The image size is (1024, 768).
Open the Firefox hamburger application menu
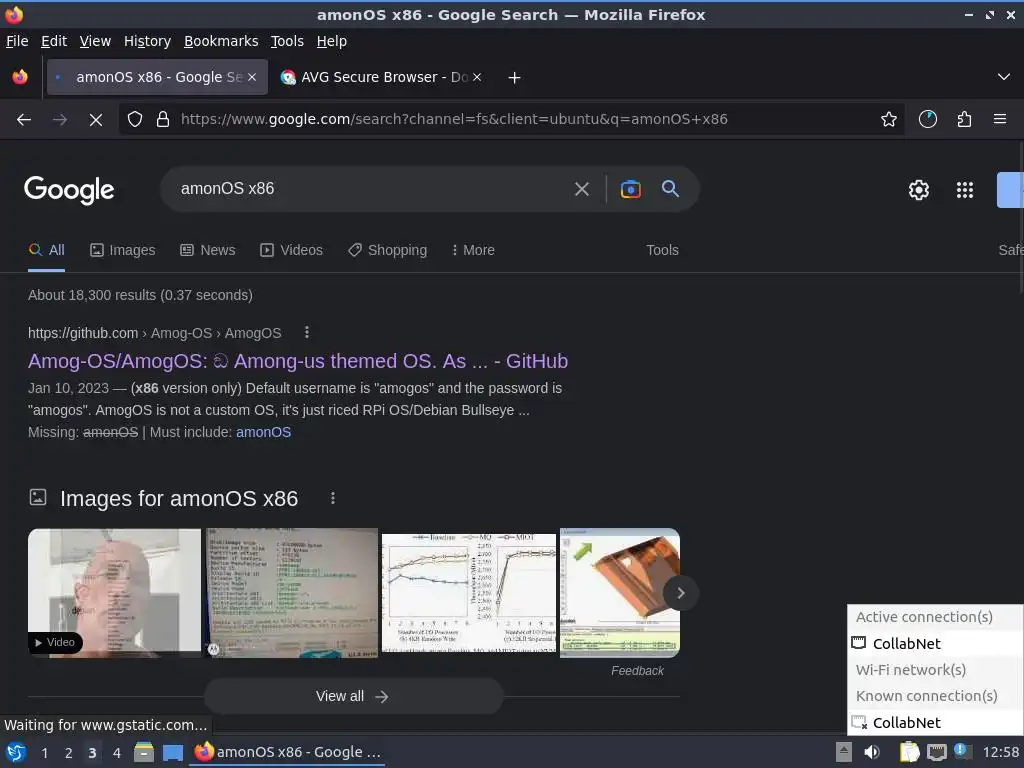point(999,119)
